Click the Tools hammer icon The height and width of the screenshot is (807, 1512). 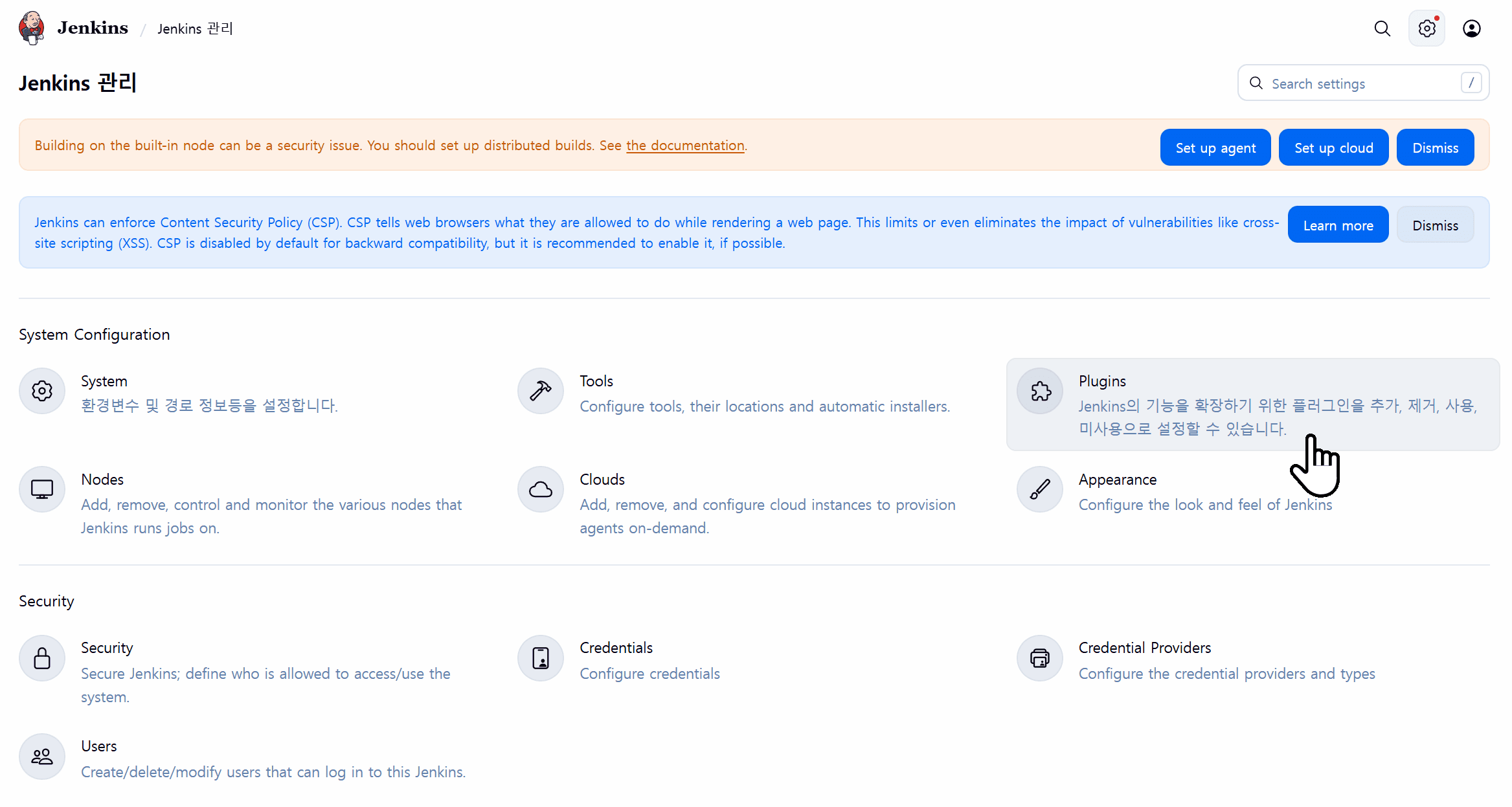541,391
